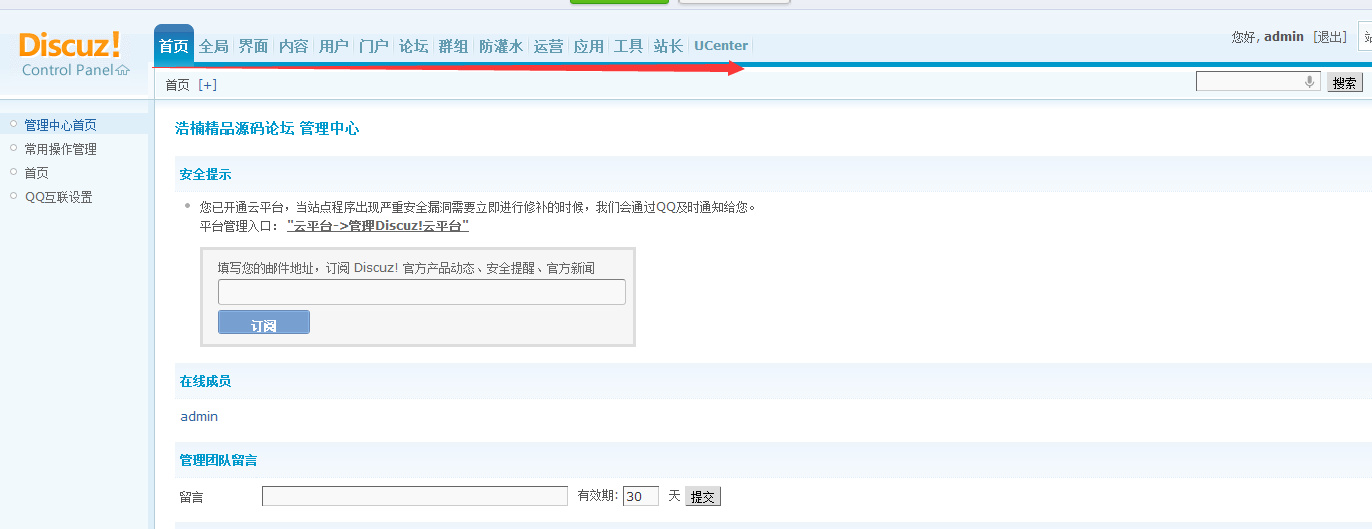This screenshot has height=529, width=1372.
Task: Go to the 门户 tab
Action: (x=374, y=46)
